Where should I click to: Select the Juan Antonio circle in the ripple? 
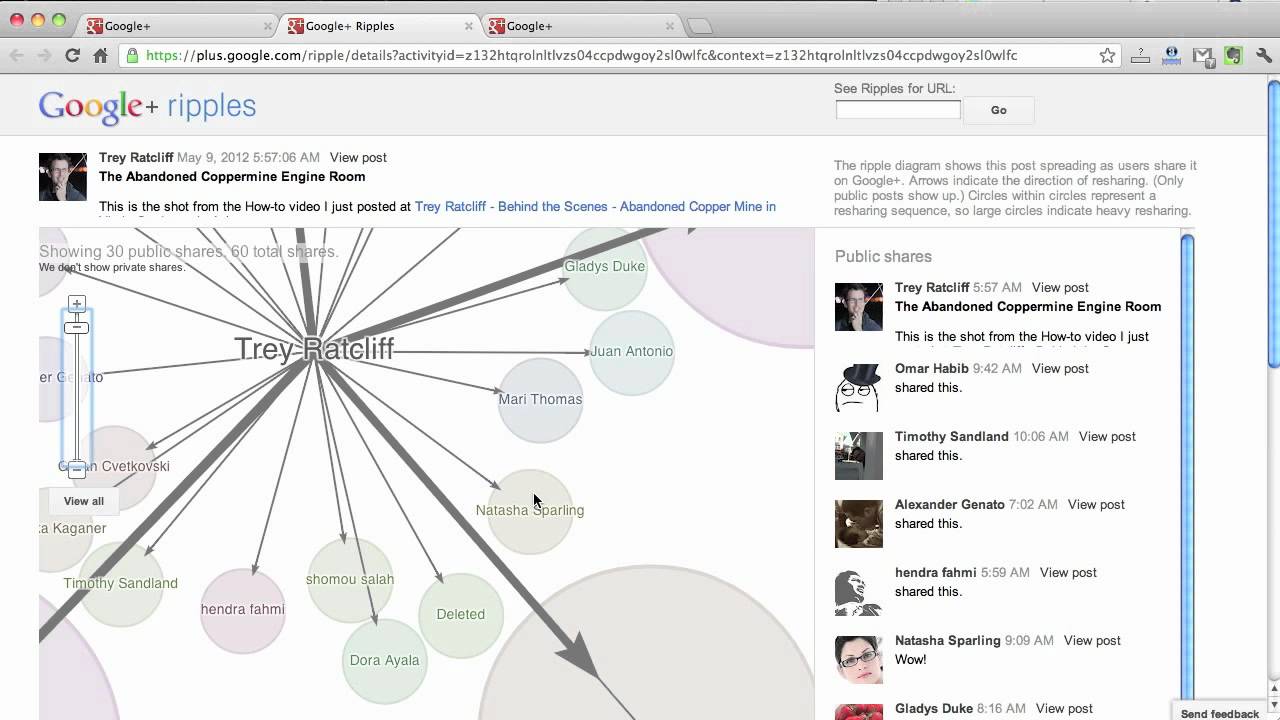point(632,352)
